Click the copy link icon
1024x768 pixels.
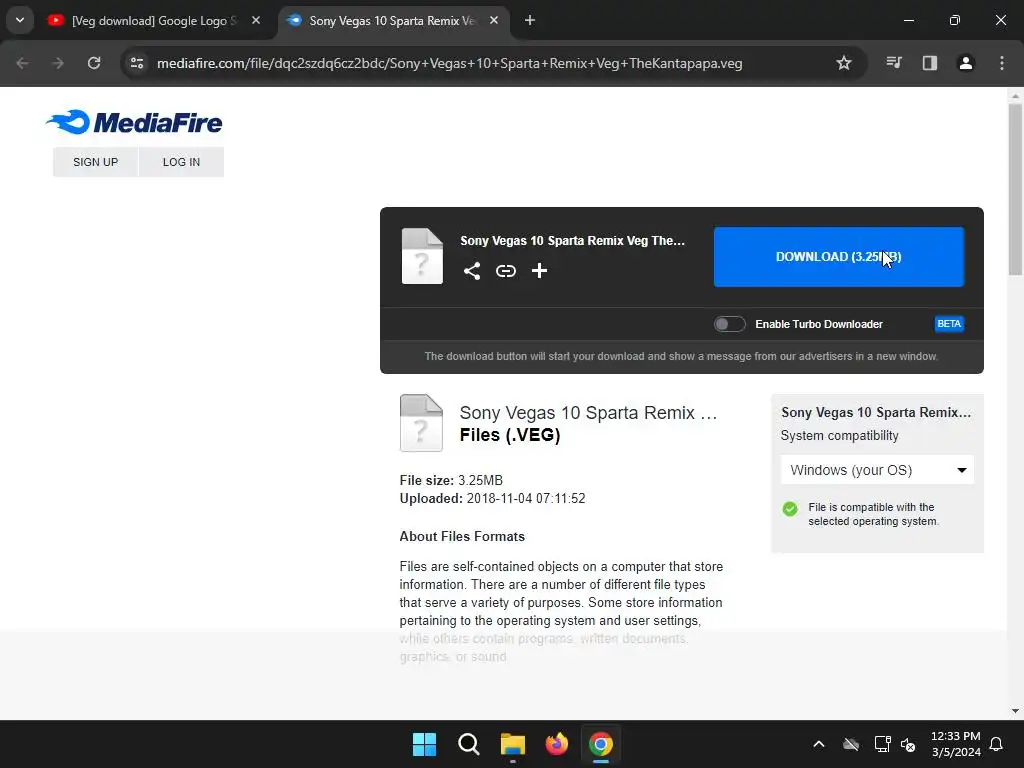point(505,270)
